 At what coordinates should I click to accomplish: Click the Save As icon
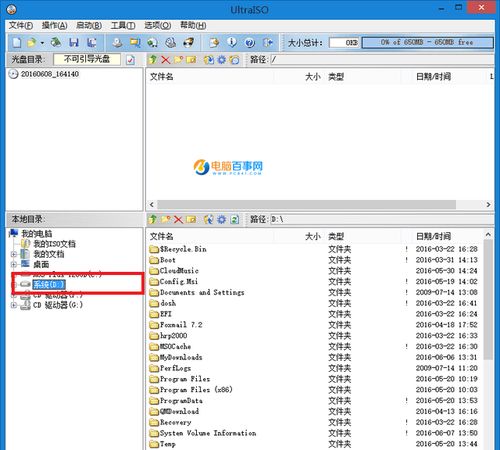click(91, 42)
